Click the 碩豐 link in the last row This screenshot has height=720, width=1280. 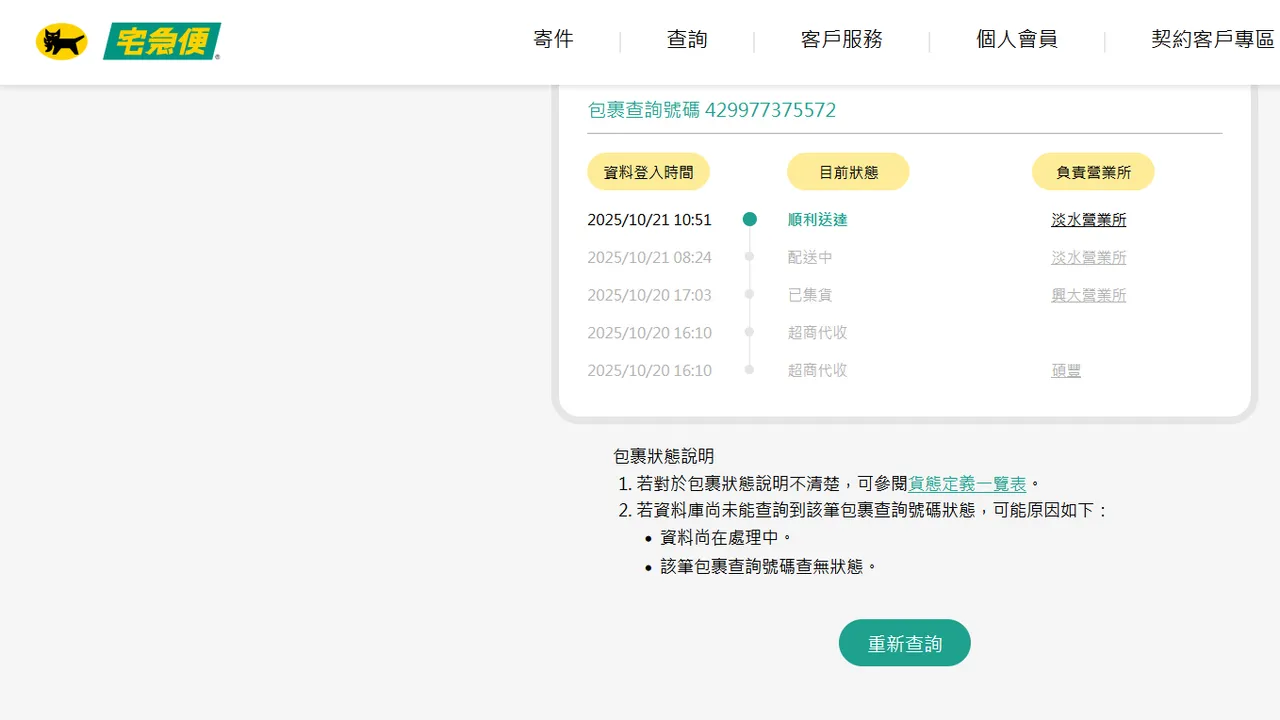pyautogui.click(x=1066, y=371)
